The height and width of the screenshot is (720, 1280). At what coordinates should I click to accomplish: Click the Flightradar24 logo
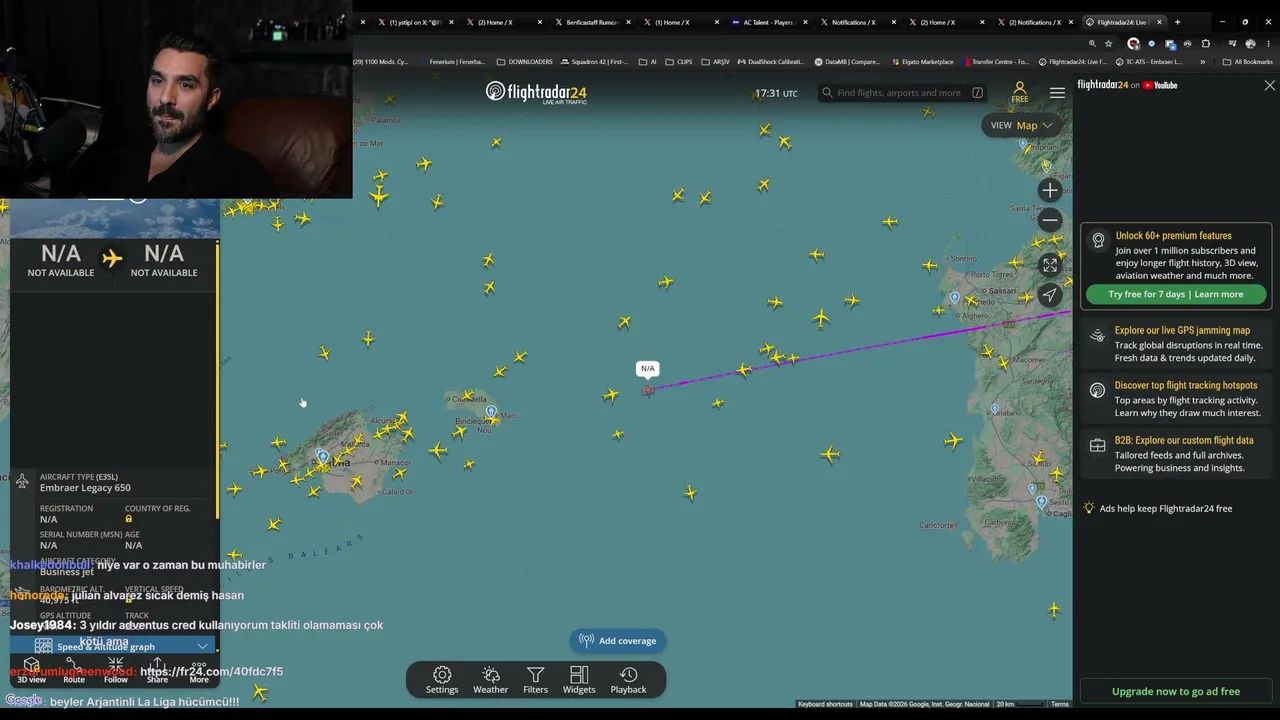pyautogui.click(x=536, y=93)
